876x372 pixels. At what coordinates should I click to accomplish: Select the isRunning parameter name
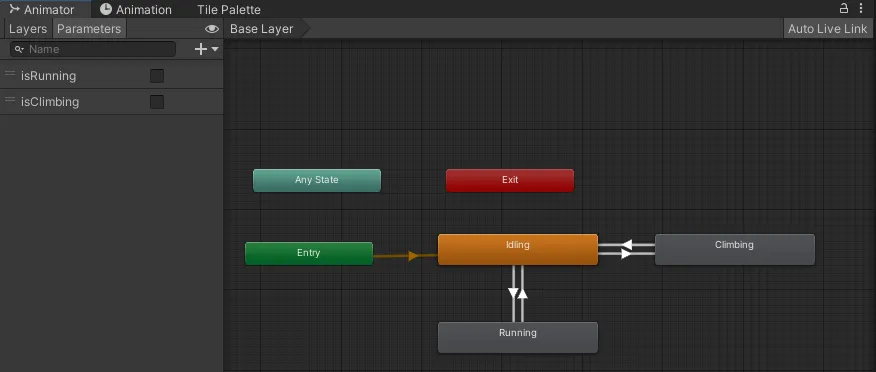(x=49, y=76)
